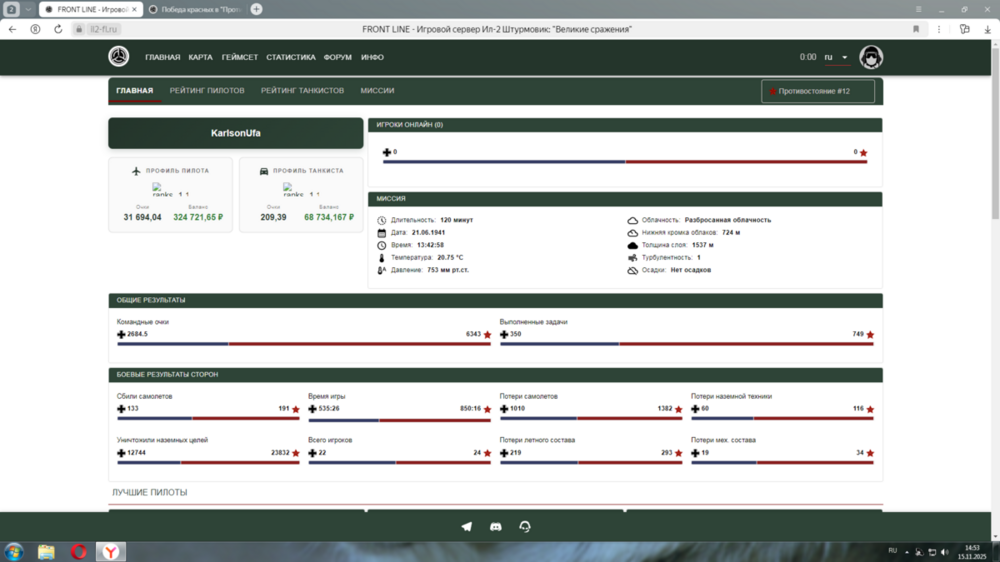Open Opera from the Windows taskbar
The height and width of the screenshot is (562, 1000).
click(x=78, y=551)
